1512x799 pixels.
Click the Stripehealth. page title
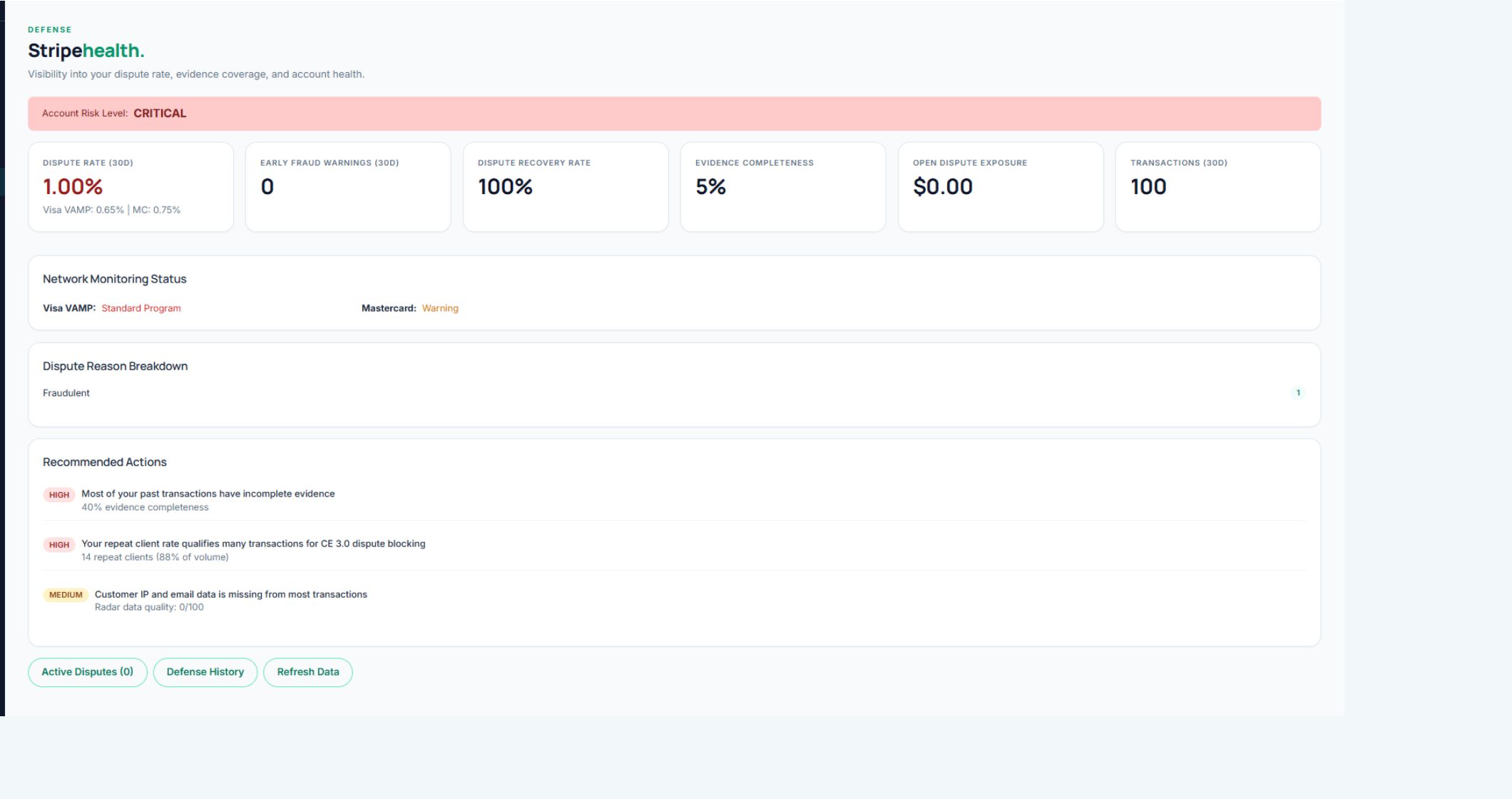[x=86, y=51]
